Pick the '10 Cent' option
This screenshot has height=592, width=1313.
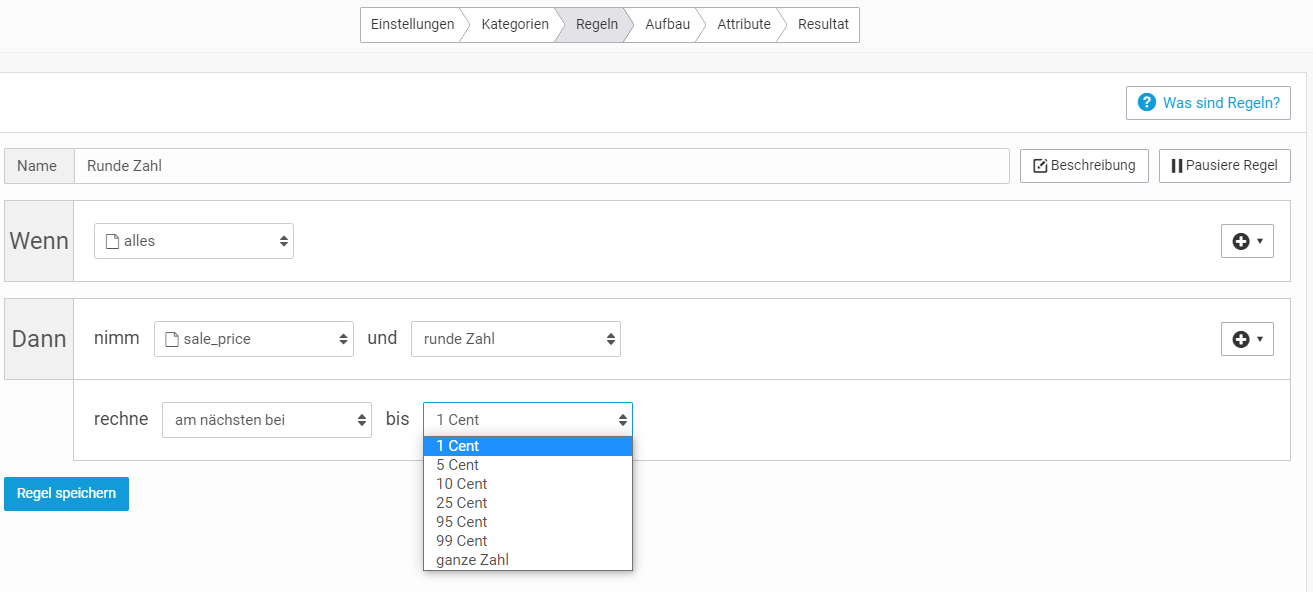coord(528,484)
